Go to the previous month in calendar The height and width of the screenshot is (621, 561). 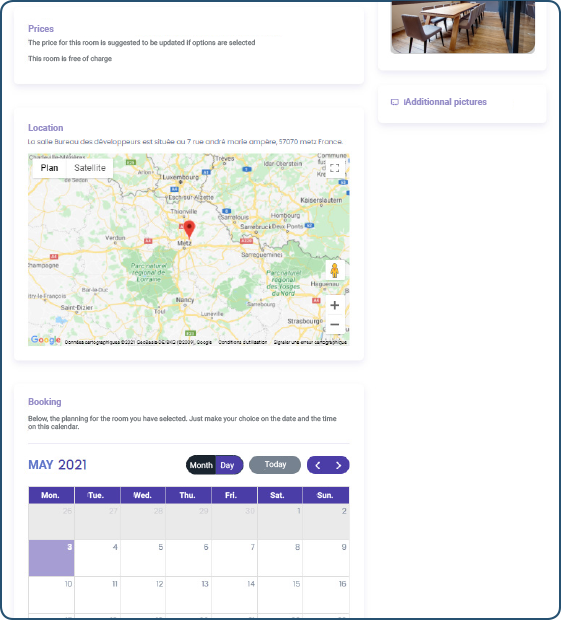pyautogui.click(x=318, y=465)
